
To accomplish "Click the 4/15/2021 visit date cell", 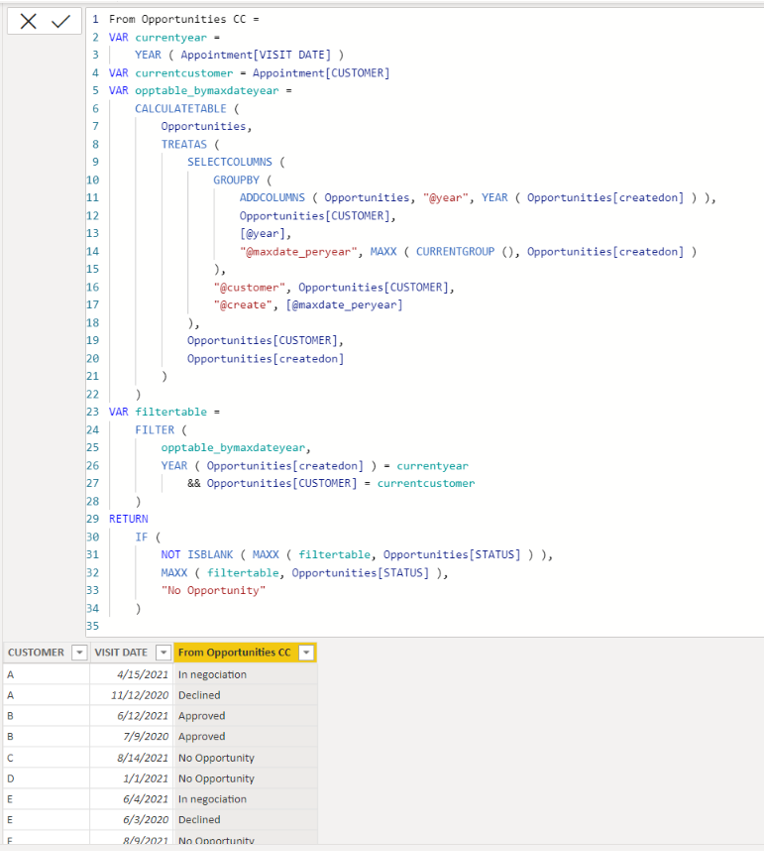I will [x=130, y=675].
